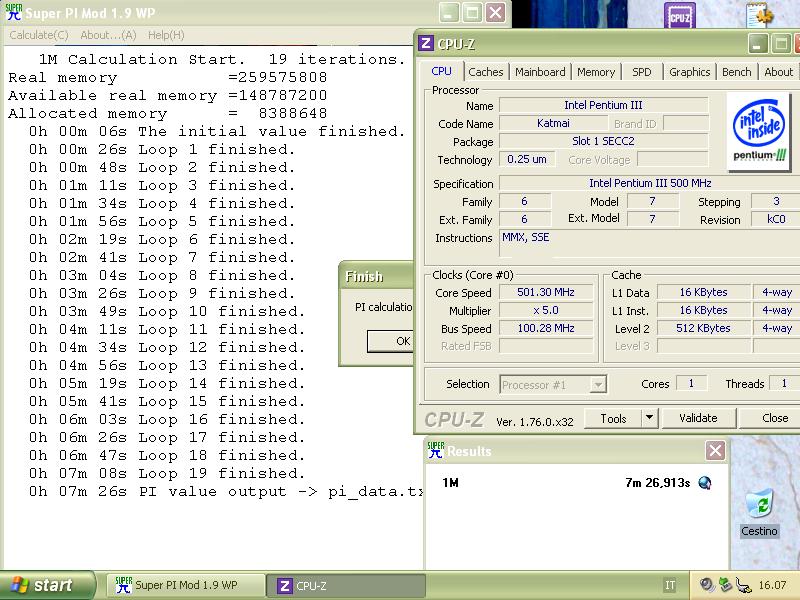Switch to the Mainboard tab
This screenshot has height=600, width=800.
540,72
